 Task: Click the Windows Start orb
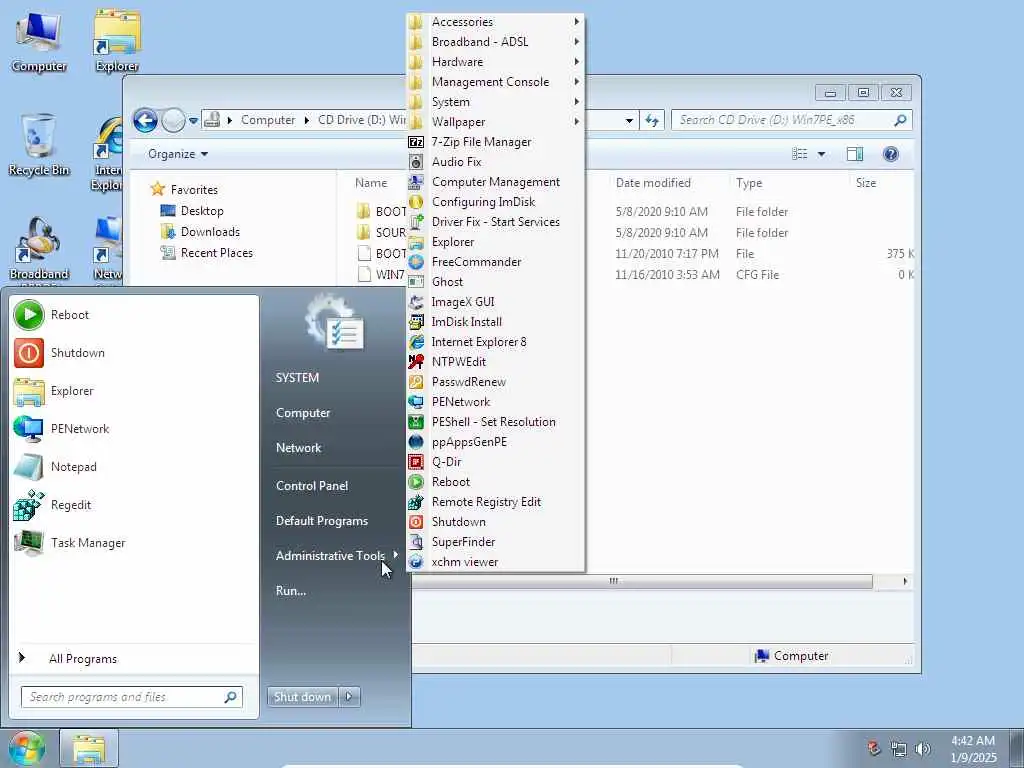coord(25,749)
